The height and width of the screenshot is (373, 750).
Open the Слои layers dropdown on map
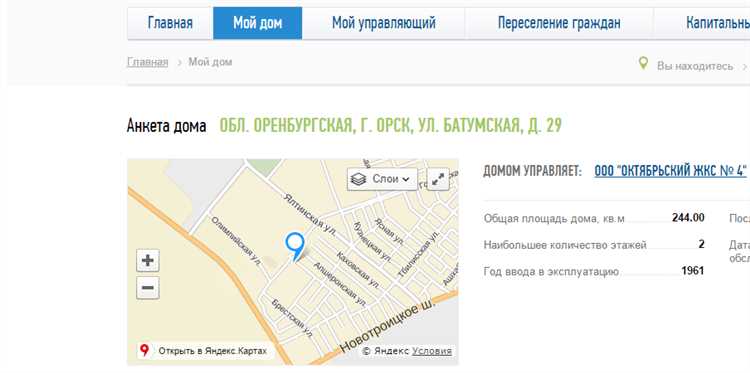(x=382, y=179)
